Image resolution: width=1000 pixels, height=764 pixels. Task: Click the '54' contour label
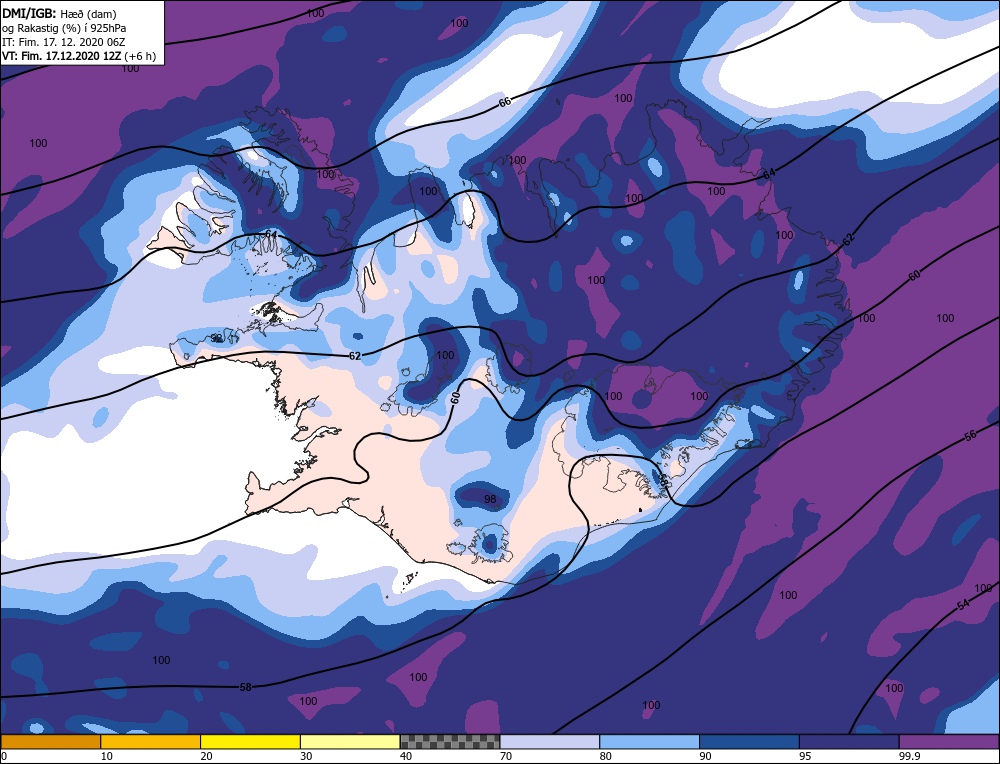pyautogui.click(x=963, y=603)
